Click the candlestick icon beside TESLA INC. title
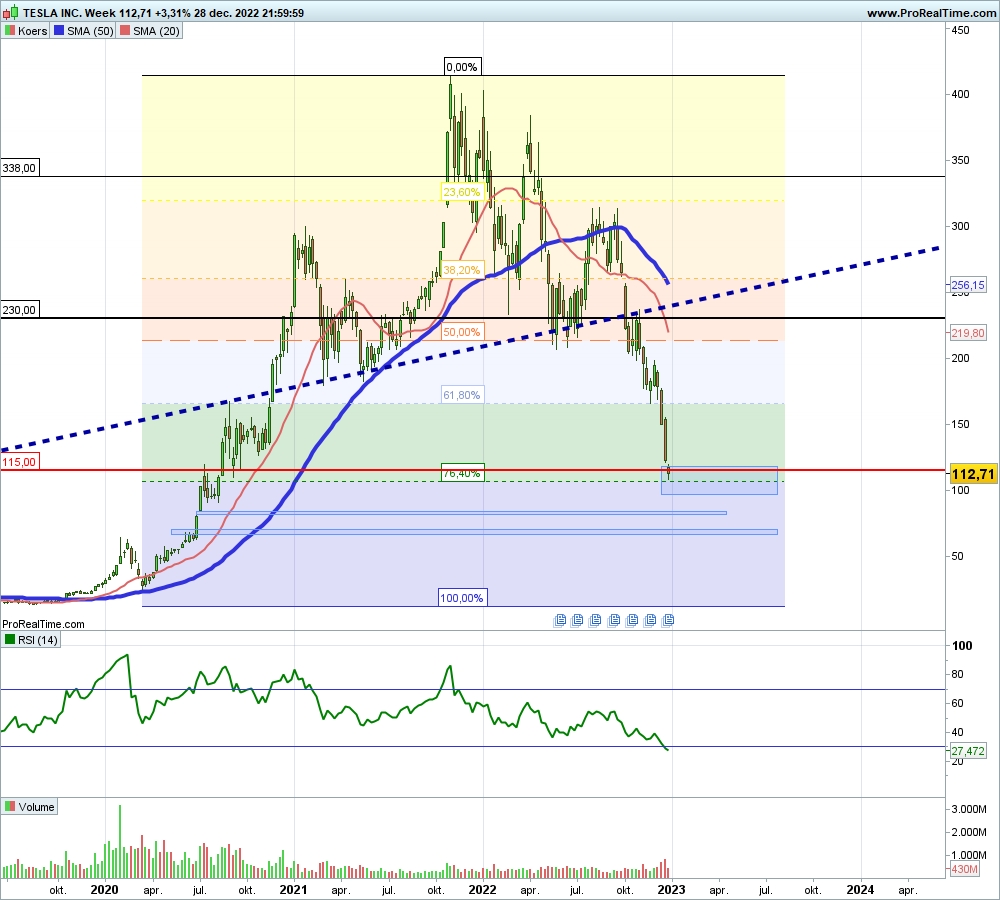 pos(9,13)
